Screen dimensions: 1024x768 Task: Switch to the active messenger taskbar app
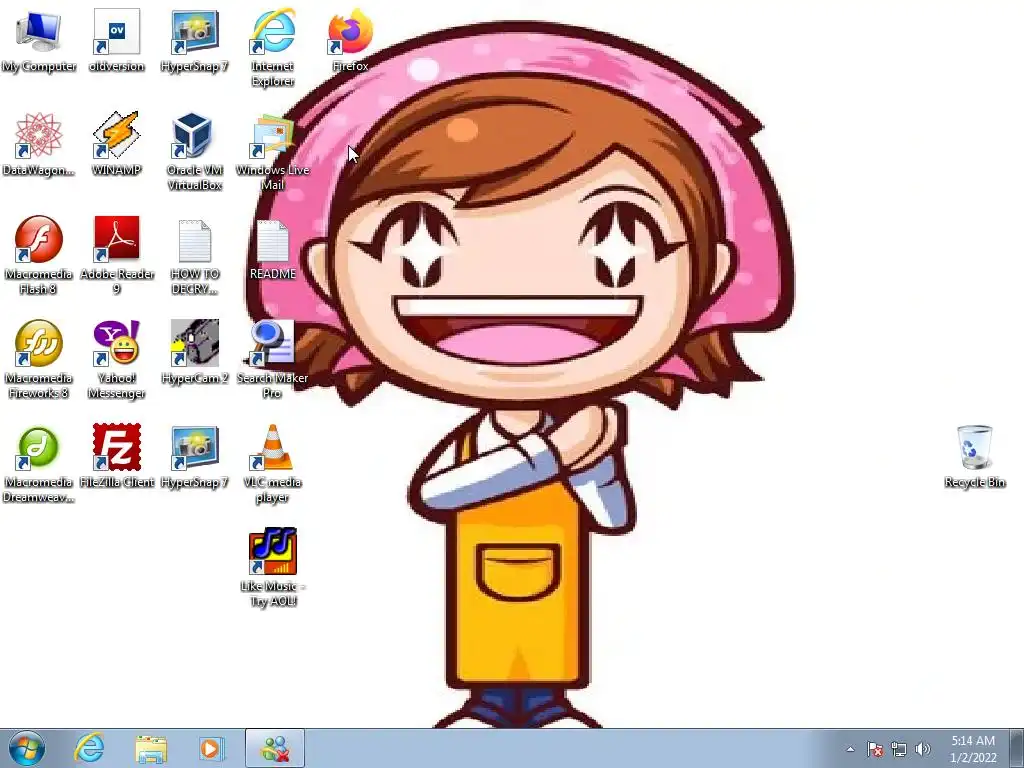point(275,748)
